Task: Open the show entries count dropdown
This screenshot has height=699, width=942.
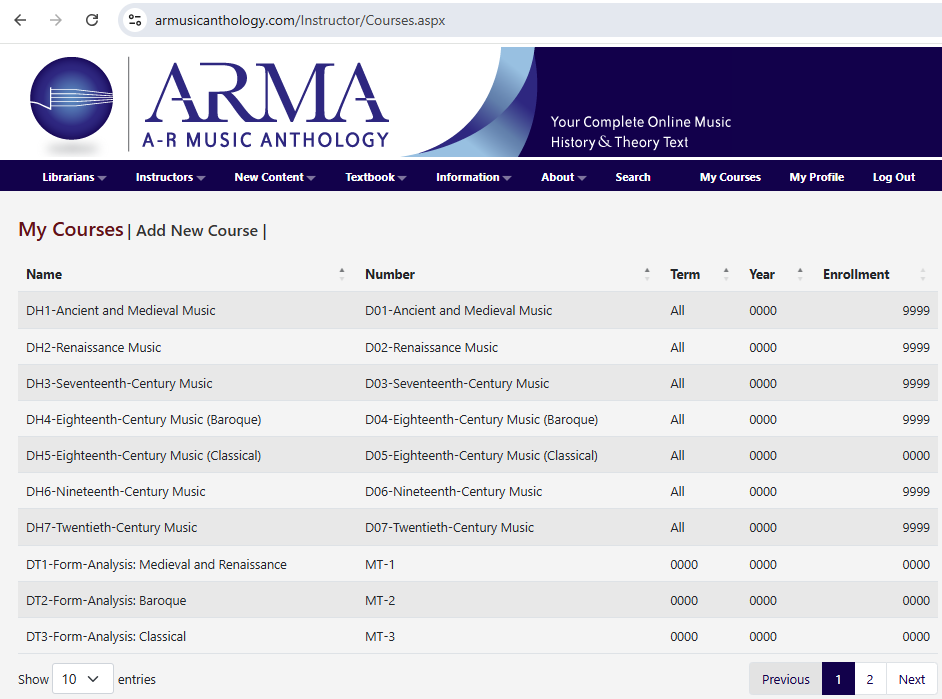Action: pos(83,679)
